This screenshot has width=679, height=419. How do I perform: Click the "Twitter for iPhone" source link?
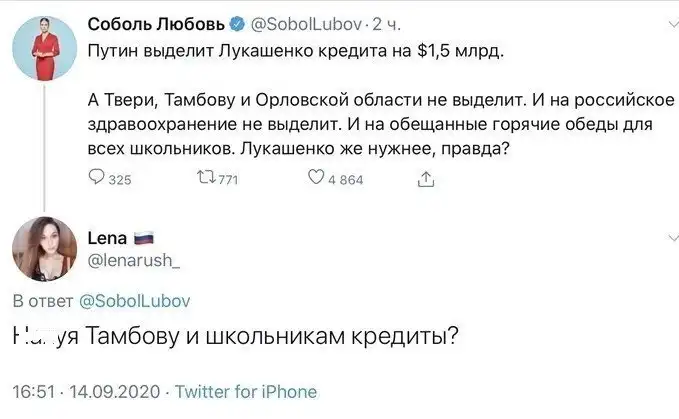tap(246, 391)
